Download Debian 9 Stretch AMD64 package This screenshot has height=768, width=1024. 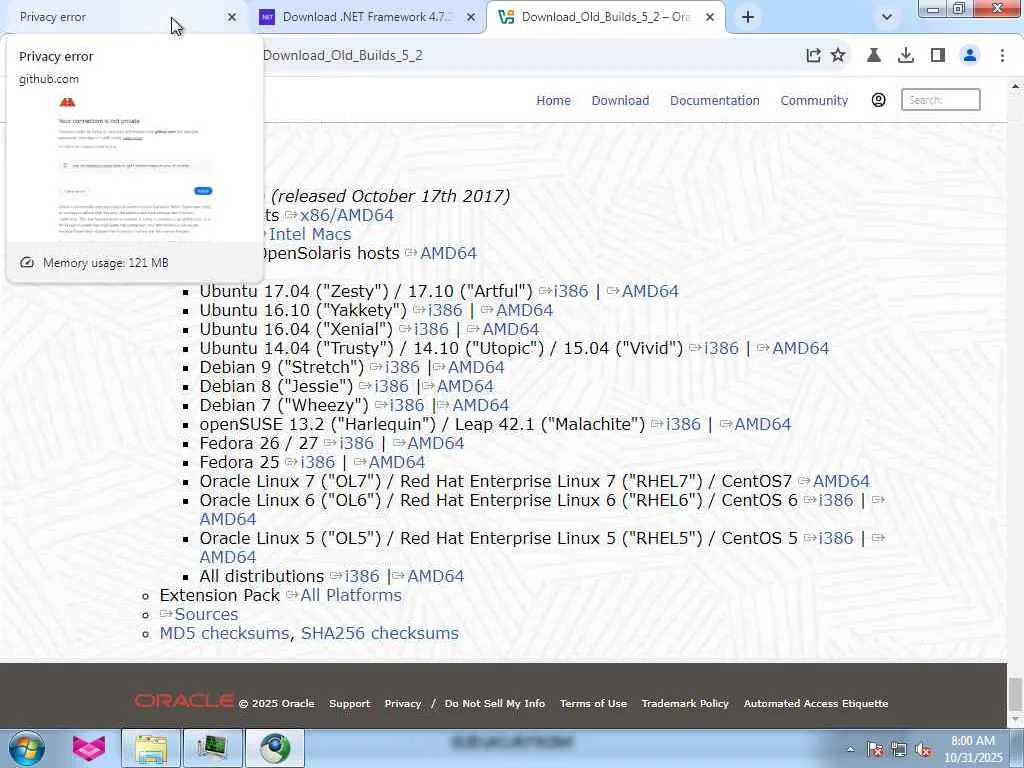(x=476, y=367)
